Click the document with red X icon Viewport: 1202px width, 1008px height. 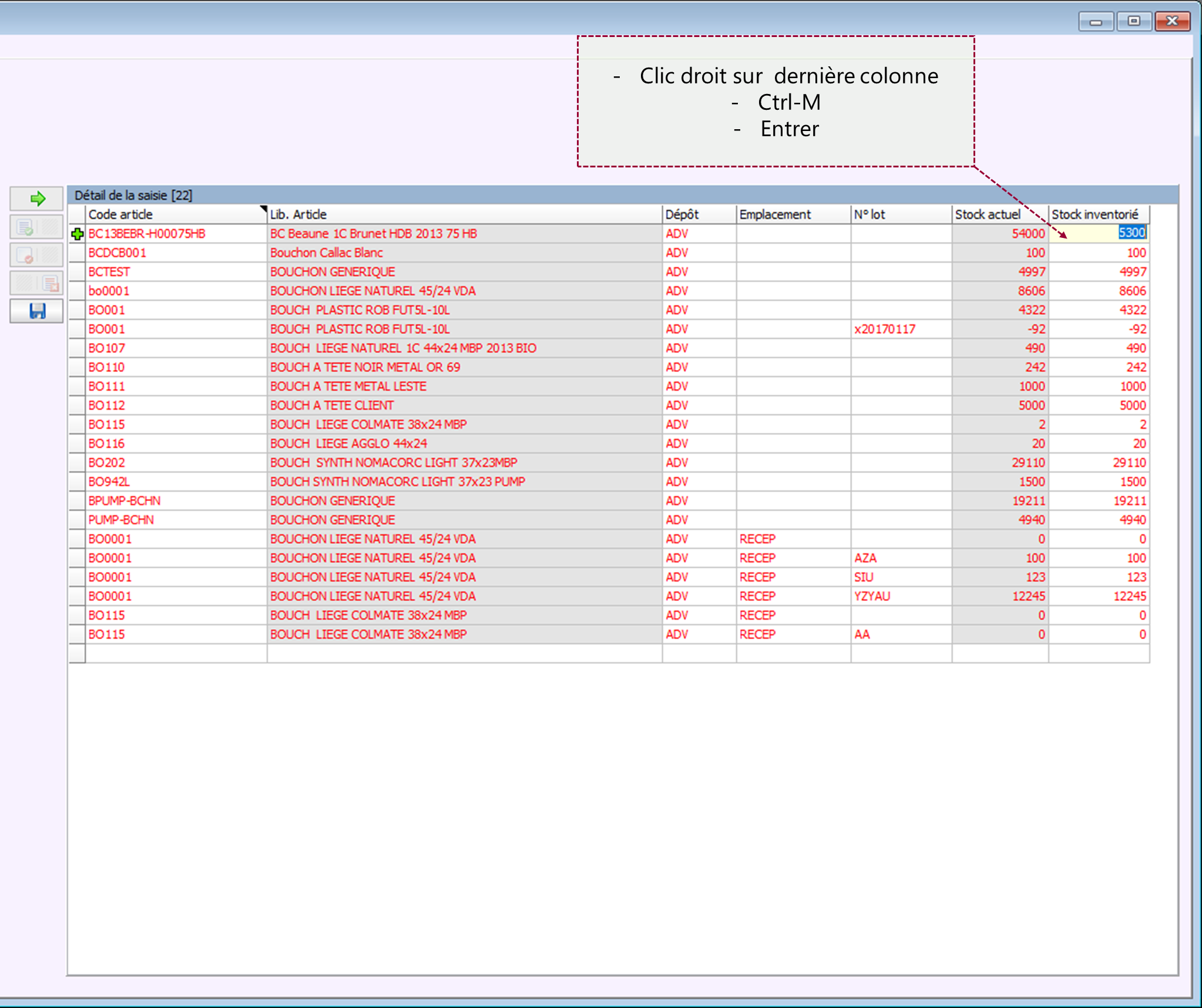click(51, 284)
